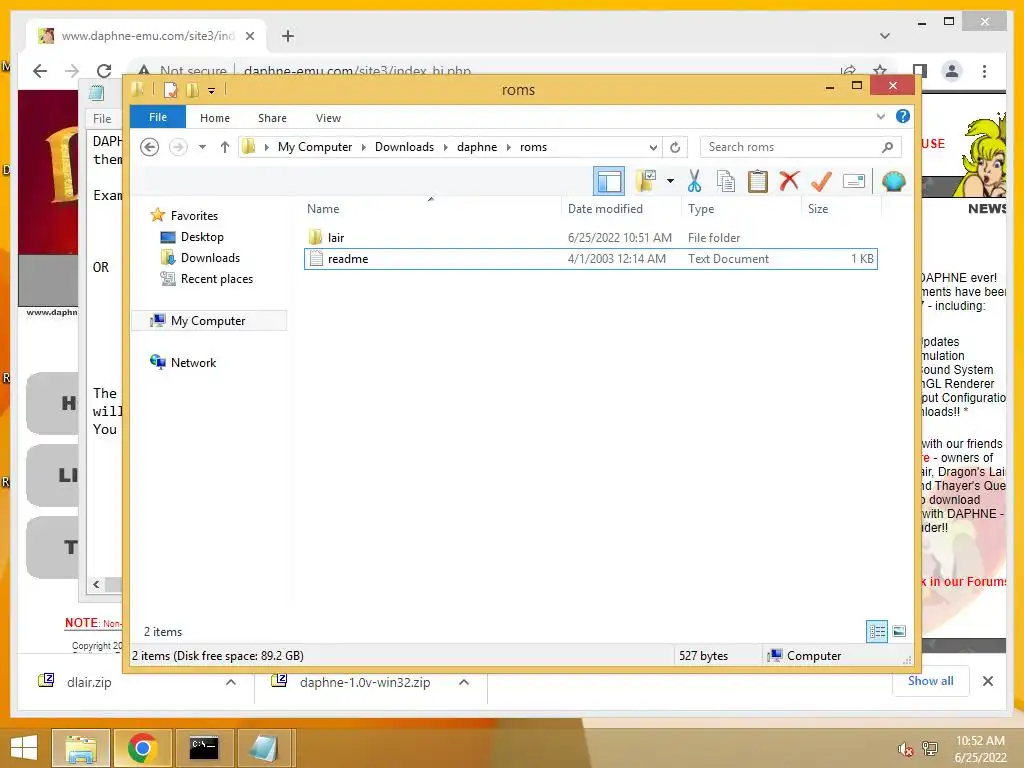Click muted volume tray icon
This screenshot has height=768, width=1024.
pos(904,750)
